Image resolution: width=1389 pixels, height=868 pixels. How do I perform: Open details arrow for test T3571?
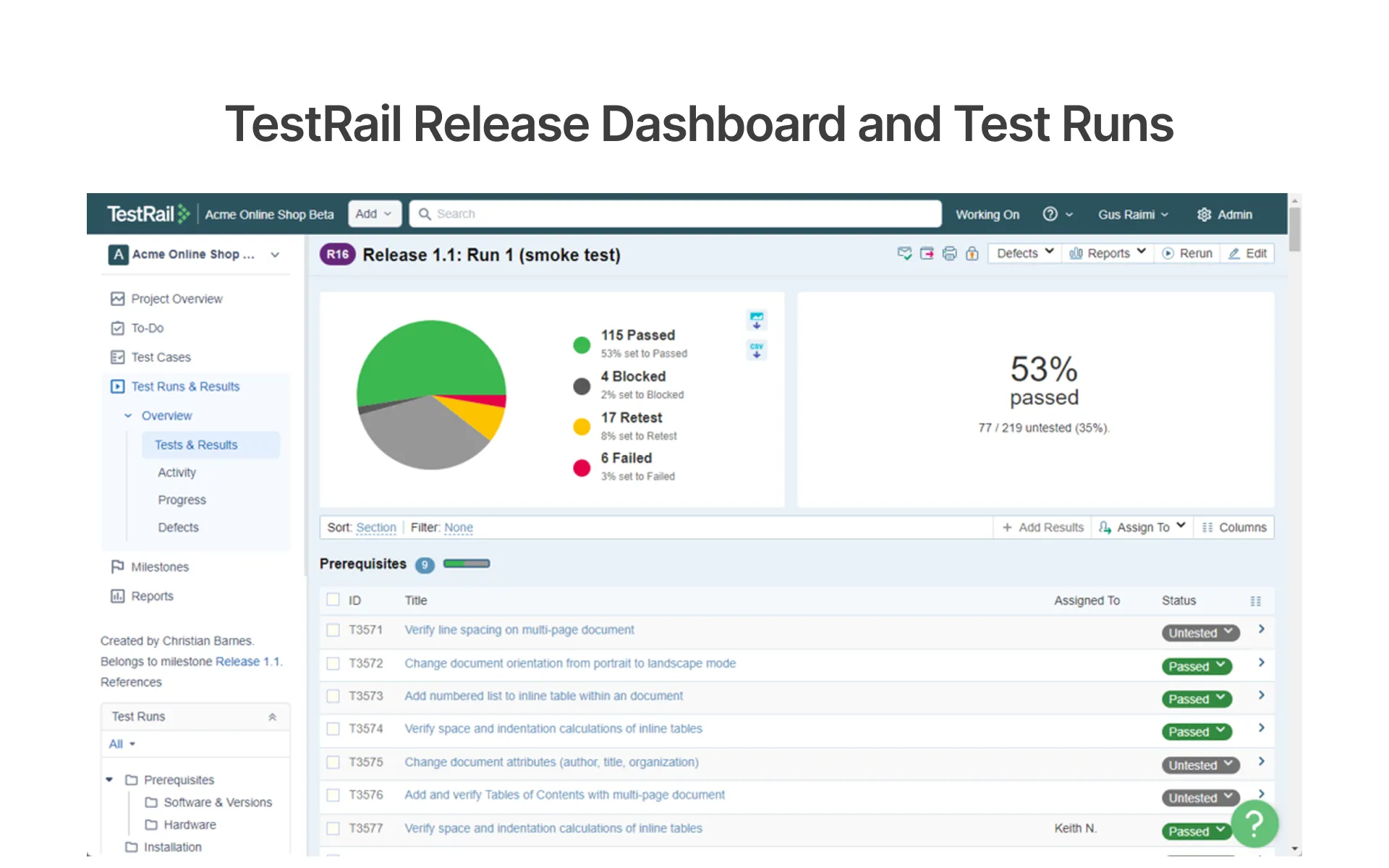pyautogui.click(x=1261, y=629)
